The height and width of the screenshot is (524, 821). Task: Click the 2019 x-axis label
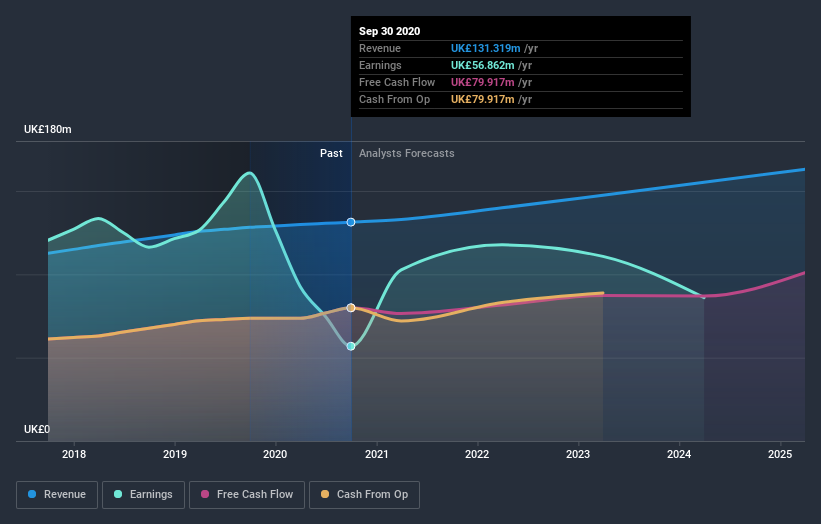pyautogui.click(x=175, y=454)
